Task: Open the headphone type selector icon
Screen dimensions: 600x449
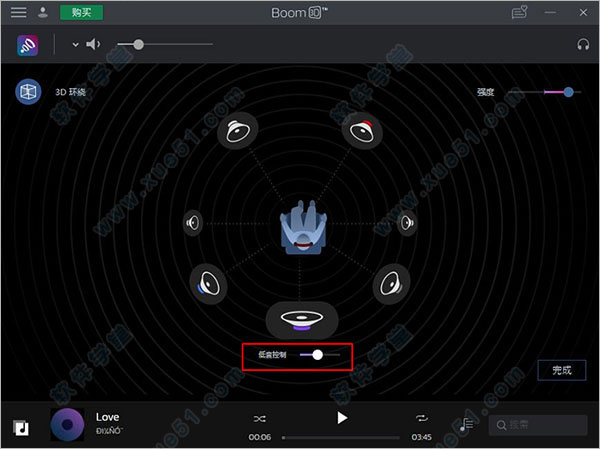Action: click(x=583, y=44)
